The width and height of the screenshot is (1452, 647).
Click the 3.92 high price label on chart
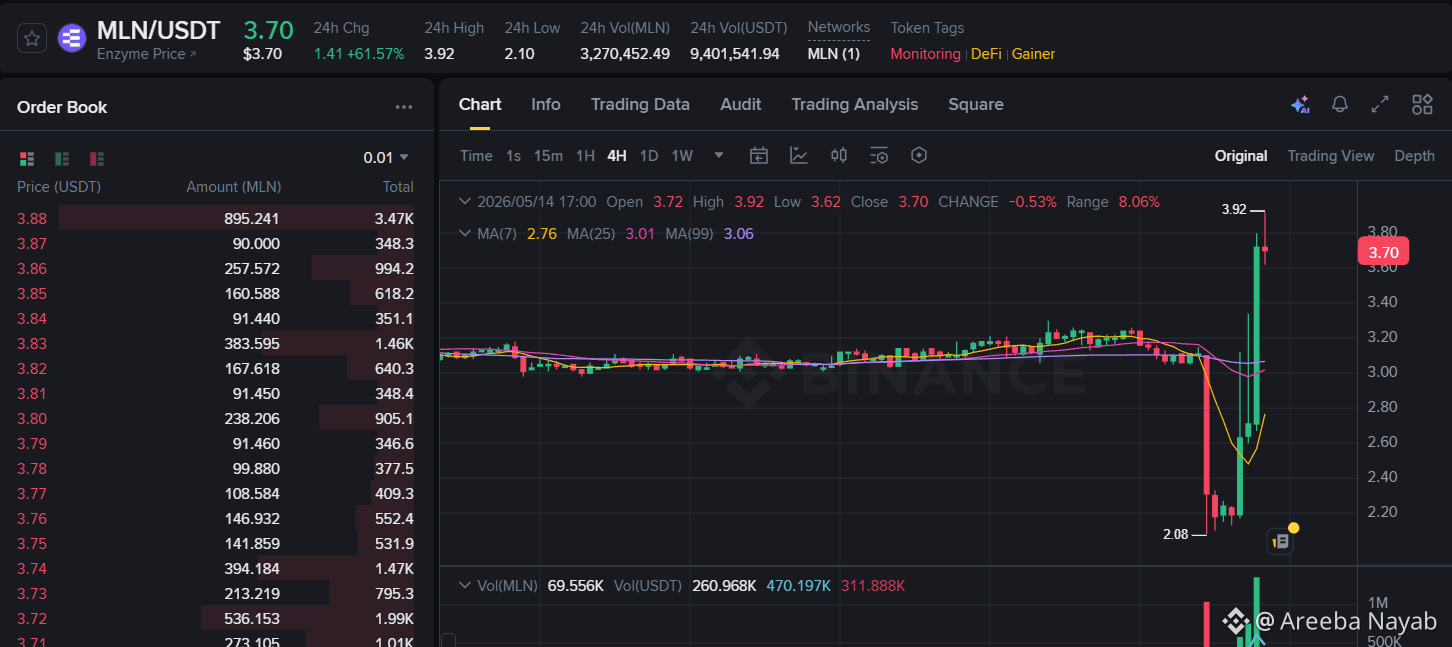click(1234, 209)
